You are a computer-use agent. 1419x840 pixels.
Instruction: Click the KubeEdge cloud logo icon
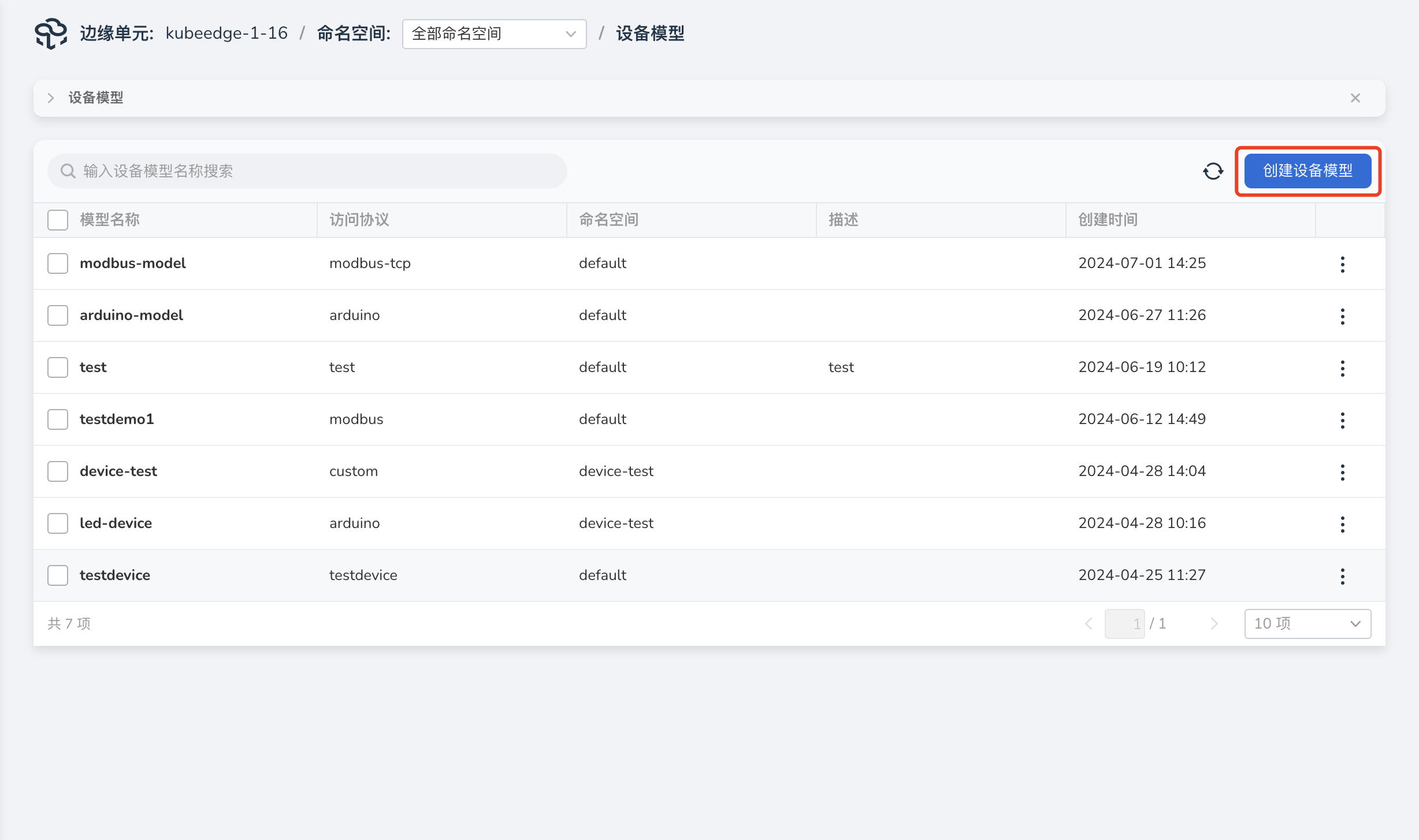coord(51,34)
